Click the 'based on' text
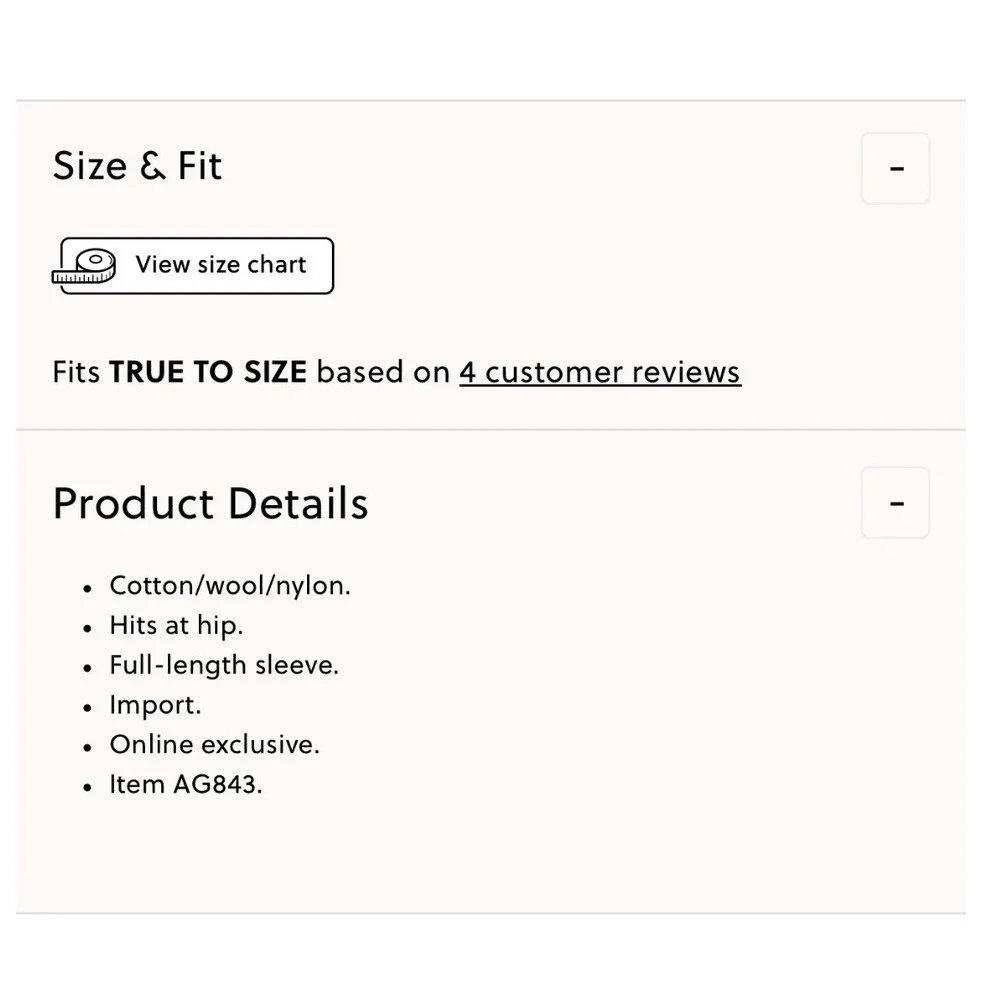Viewport: 1000px width, 1000px height. click(383, 372)
